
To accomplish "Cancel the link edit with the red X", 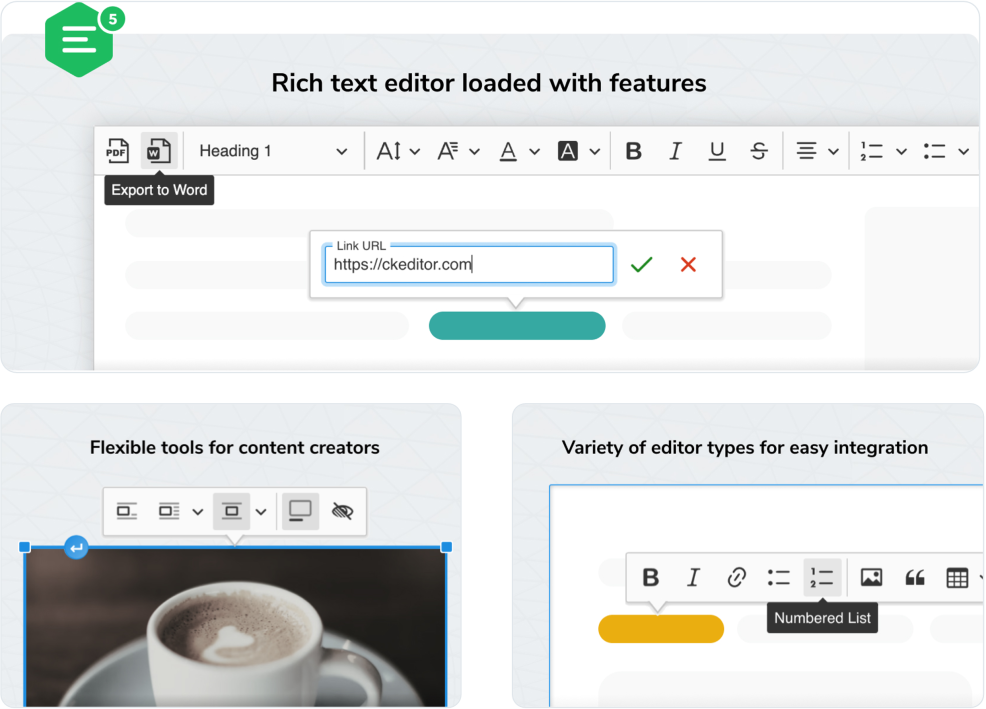I will (687, 264).
